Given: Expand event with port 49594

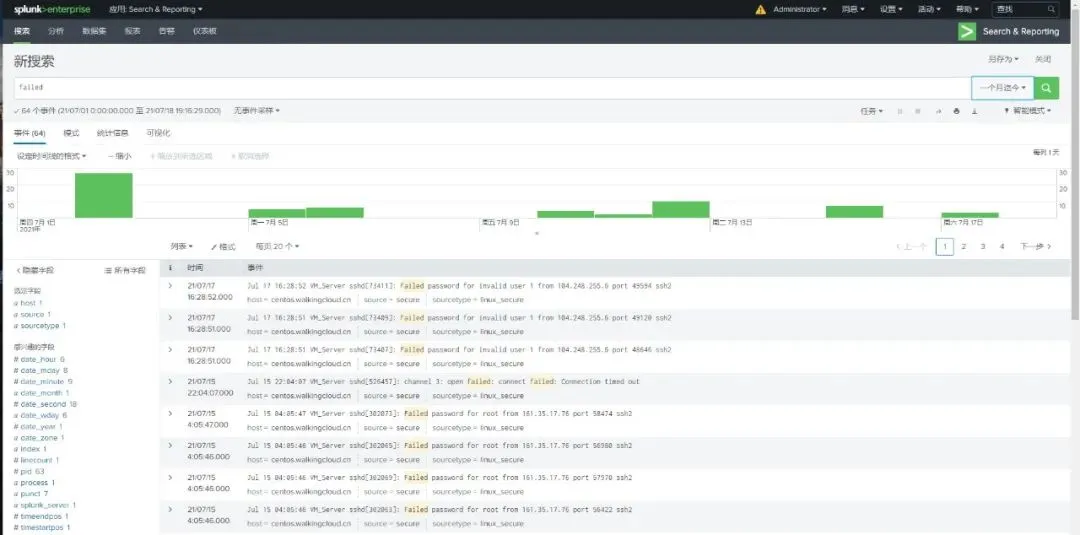Looking at the screenshot, I should [170, 285].
